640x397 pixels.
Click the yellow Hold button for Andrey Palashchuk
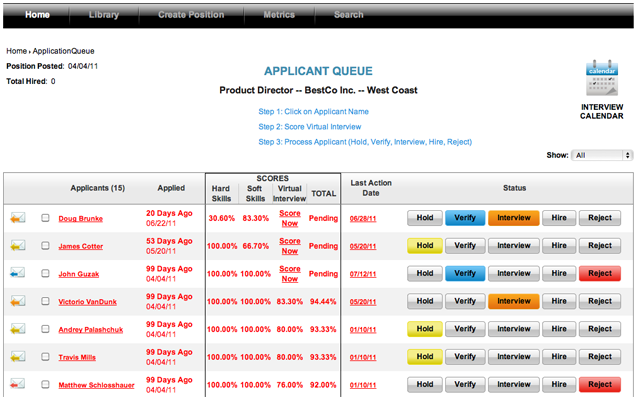(424, 329)
